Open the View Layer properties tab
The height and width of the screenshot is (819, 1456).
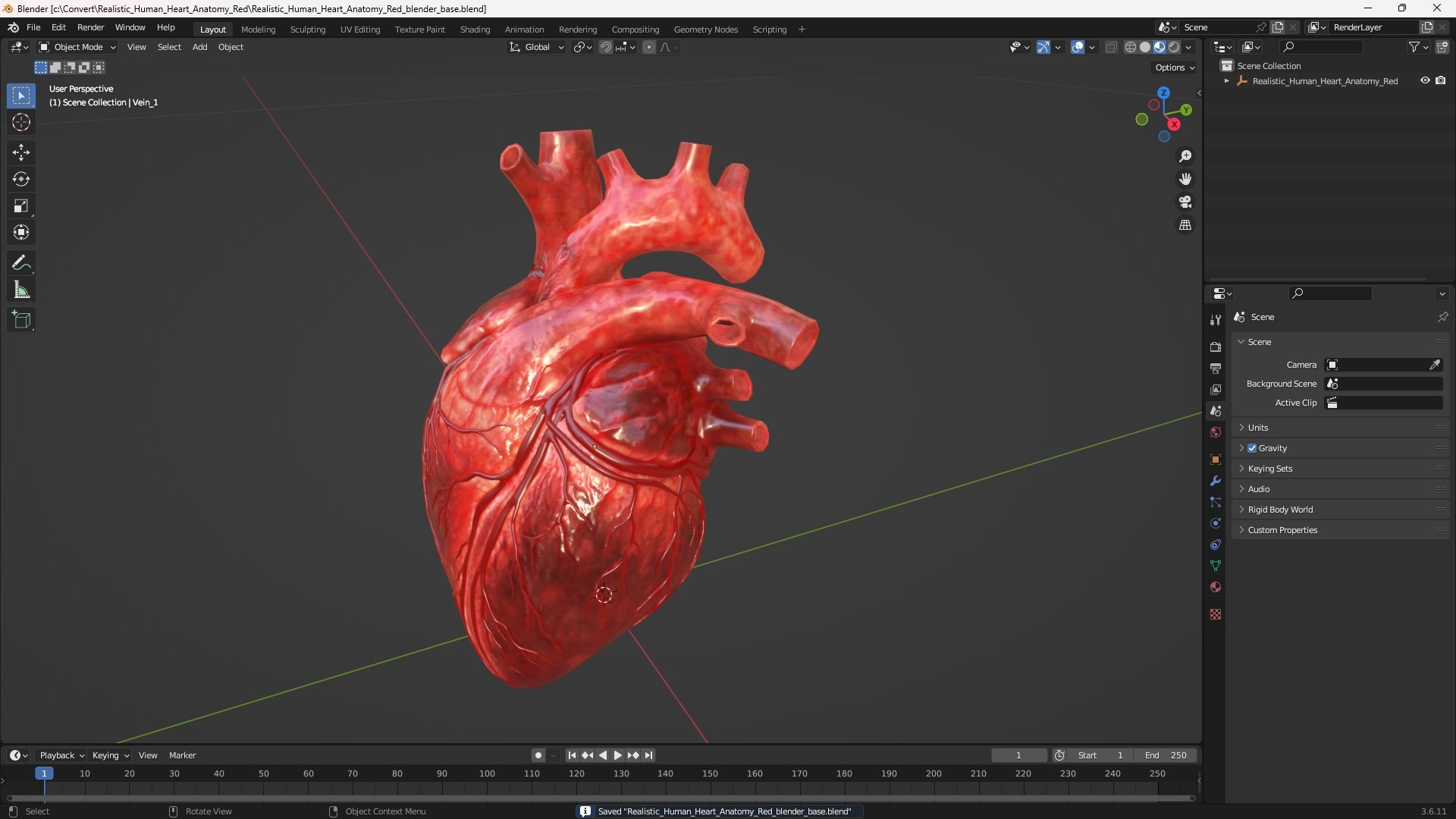1216,389
